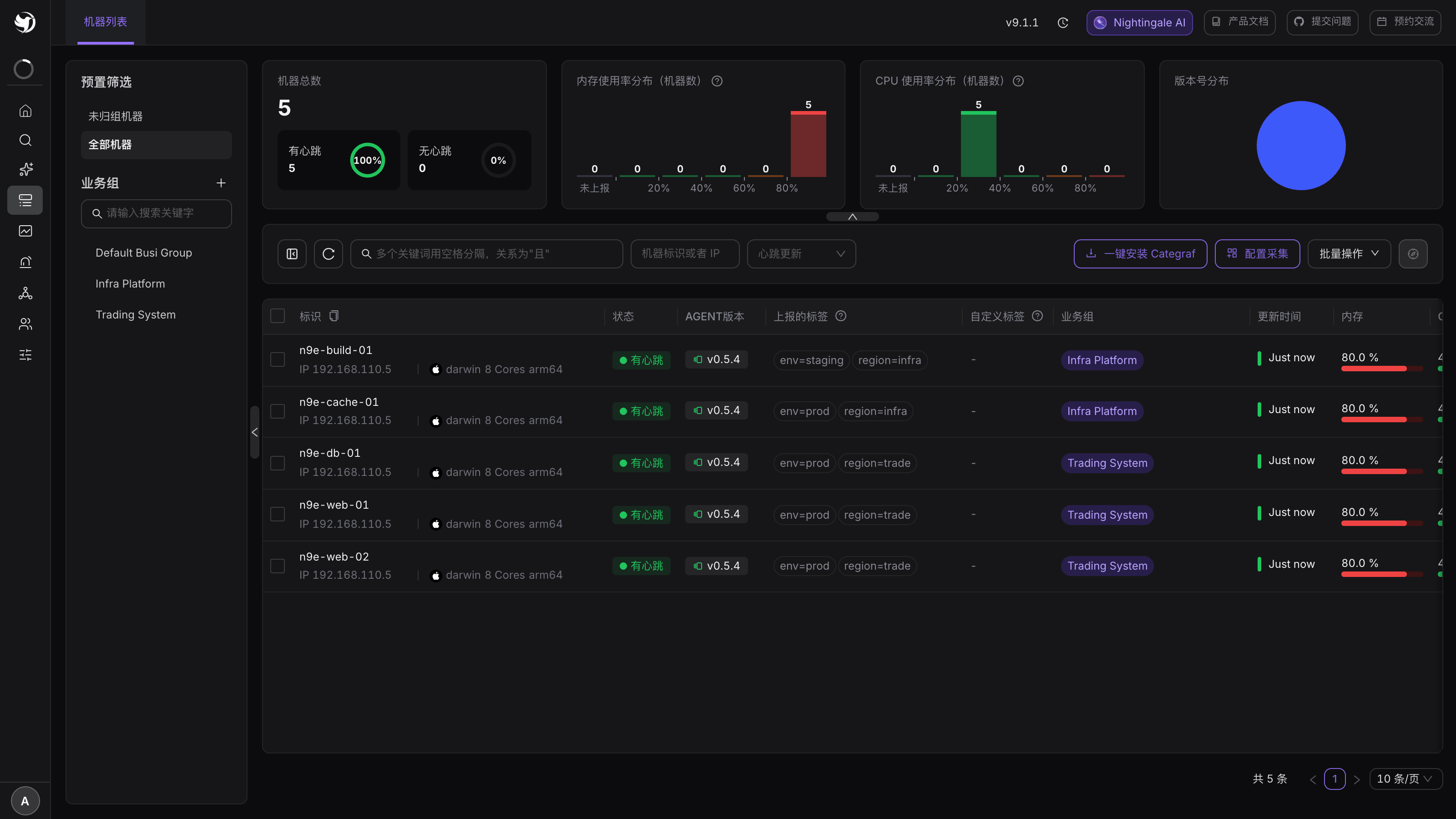Viewport: 1456px width, 819px height.
Task: Select the n9e-db-01 row checkbox
Action: pos(278,463)
